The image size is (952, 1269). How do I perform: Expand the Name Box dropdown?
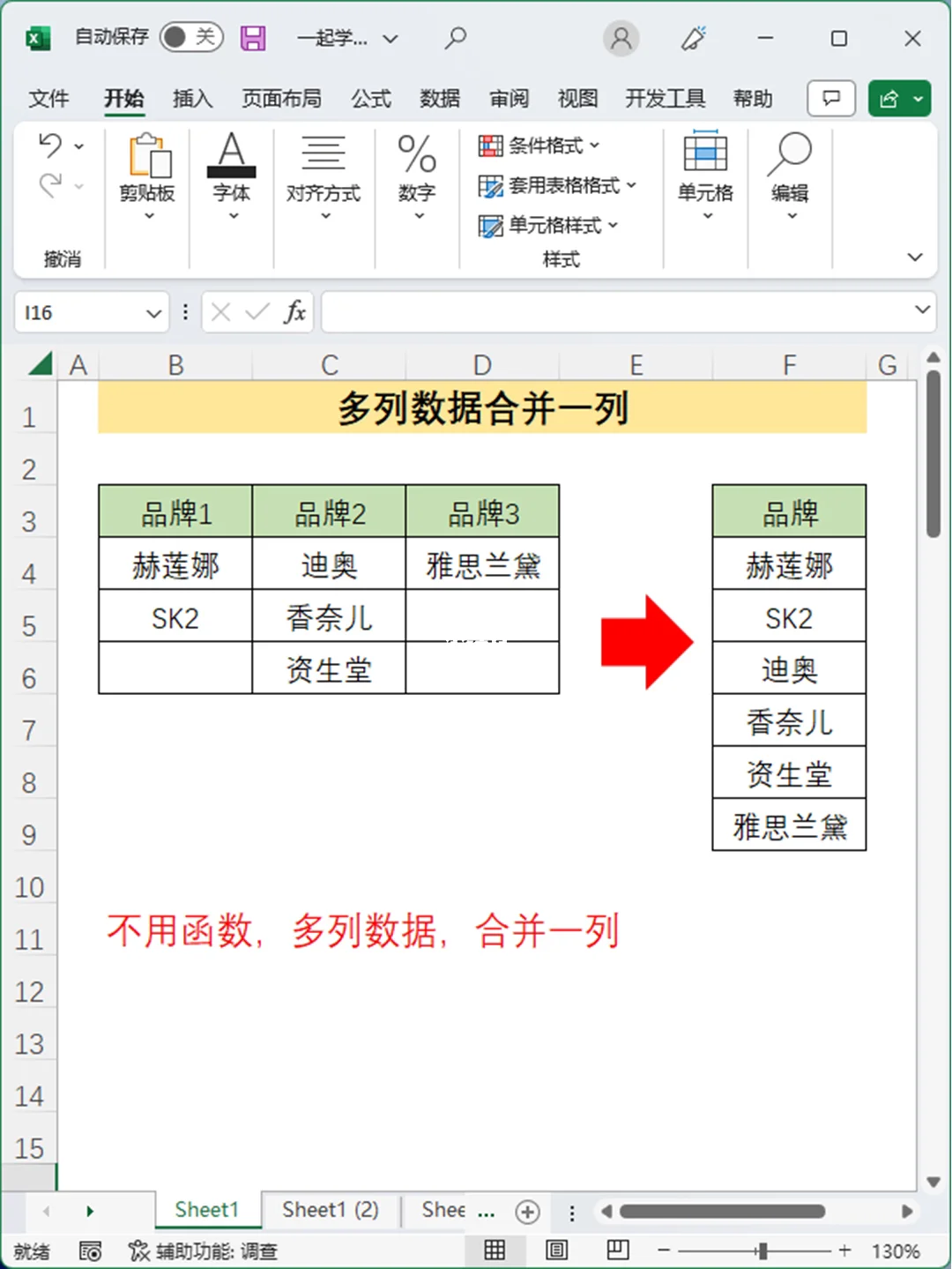click(153, 313)
